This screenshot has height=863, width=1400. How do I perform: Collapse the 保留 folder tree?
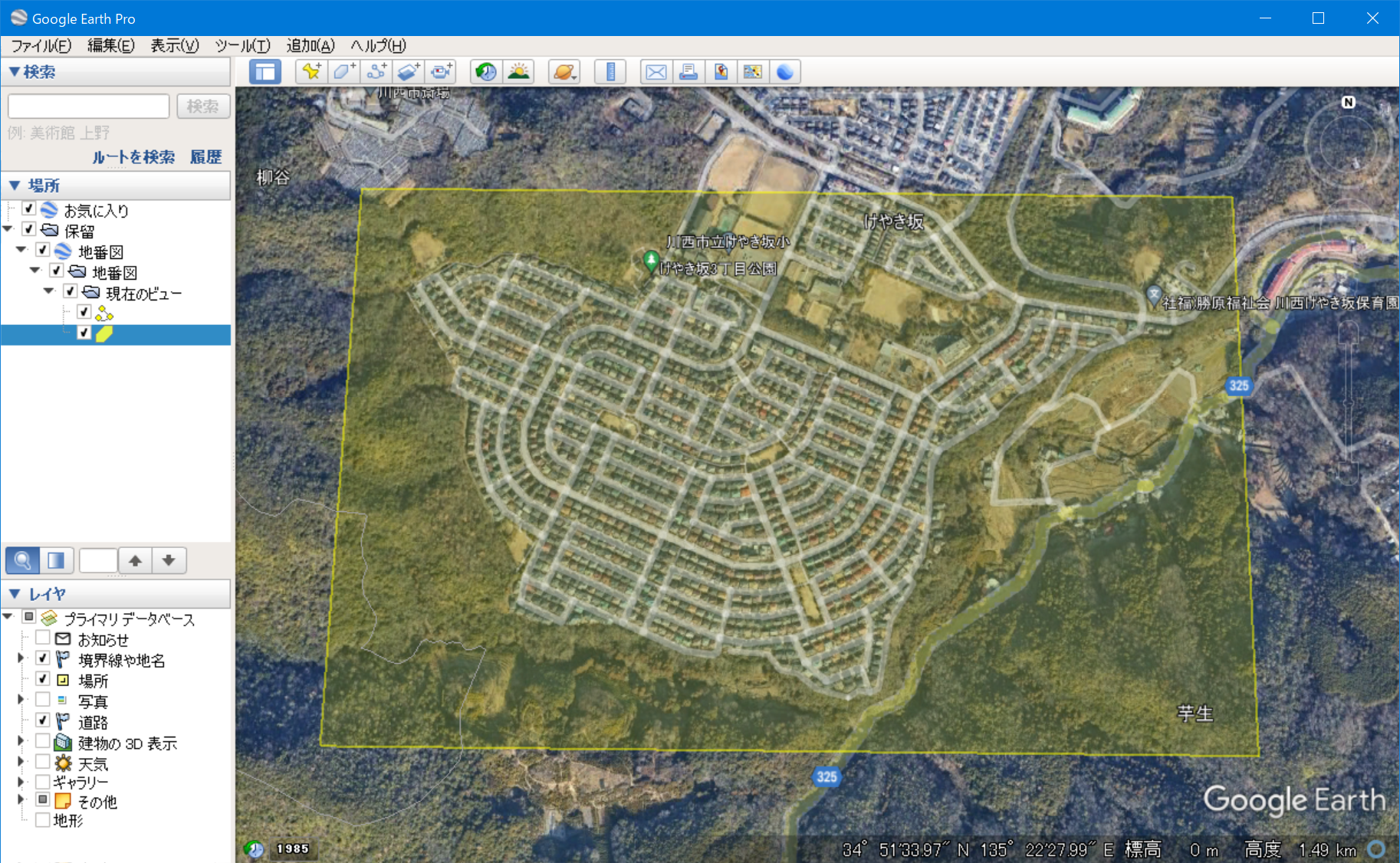click(x=8, y=229)
